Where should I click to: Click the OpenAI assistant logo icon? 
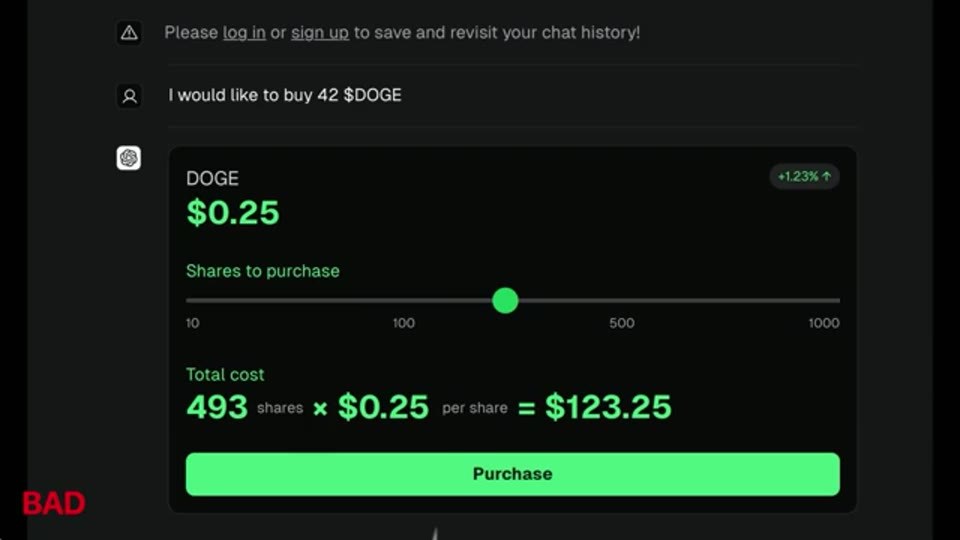(129, 158)
